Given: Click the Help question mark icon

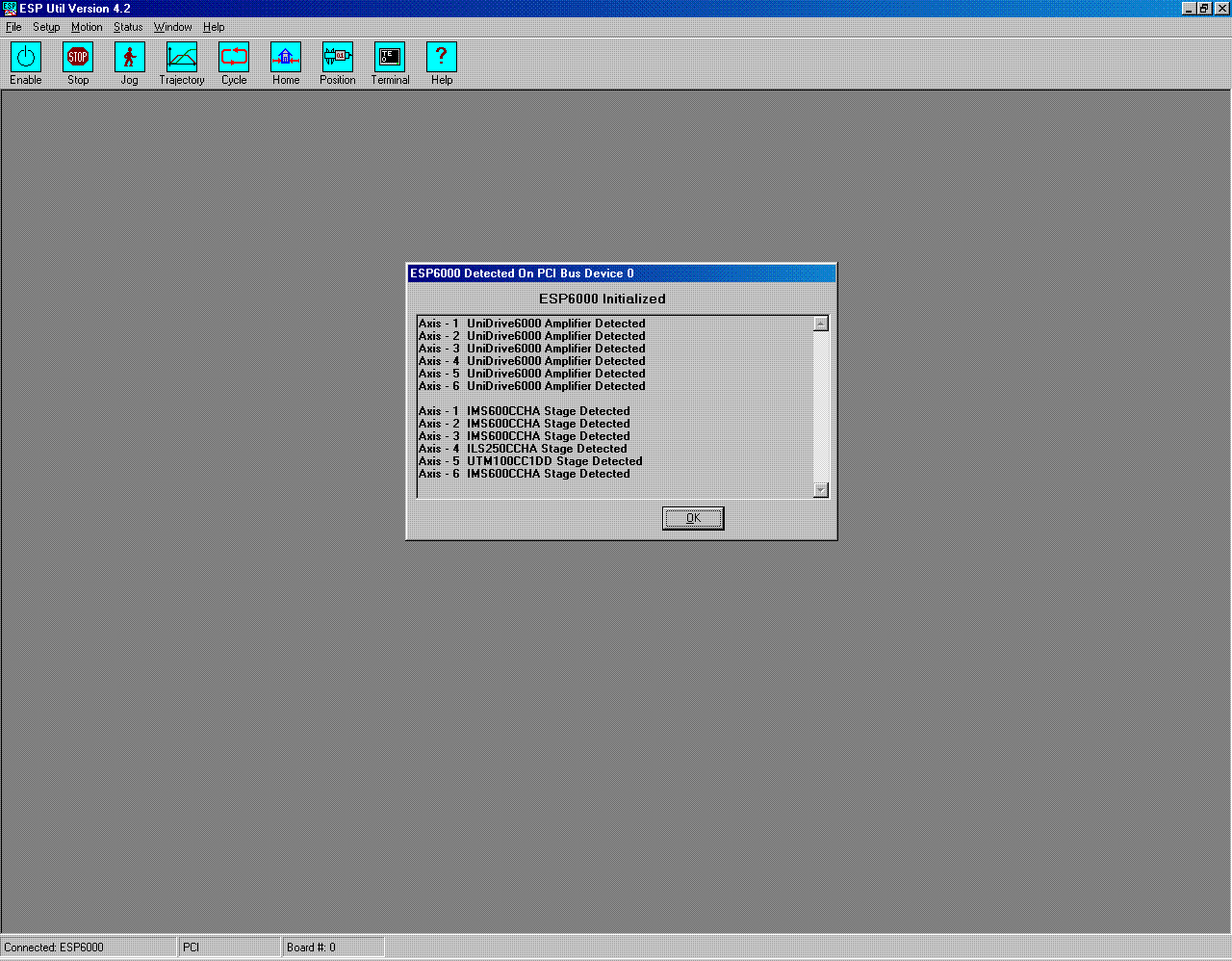Looking at the screenshot, I should coord(442,57).
